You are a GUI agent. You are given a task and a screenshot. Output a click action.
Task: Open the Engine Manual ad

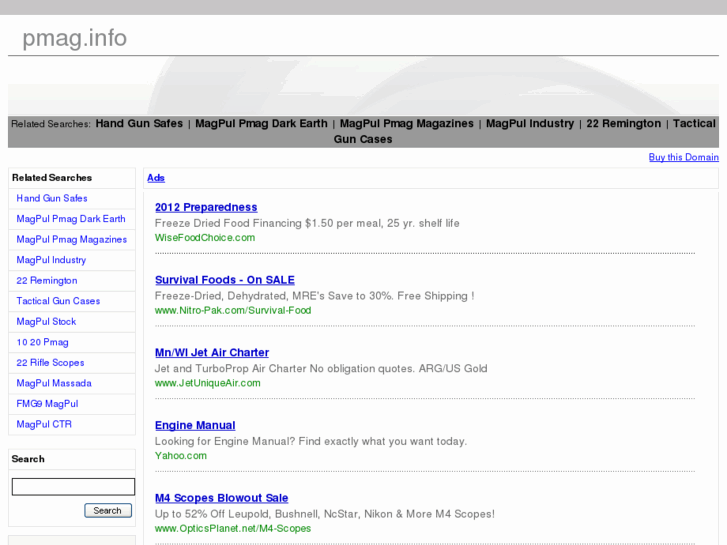click(195, 425)
